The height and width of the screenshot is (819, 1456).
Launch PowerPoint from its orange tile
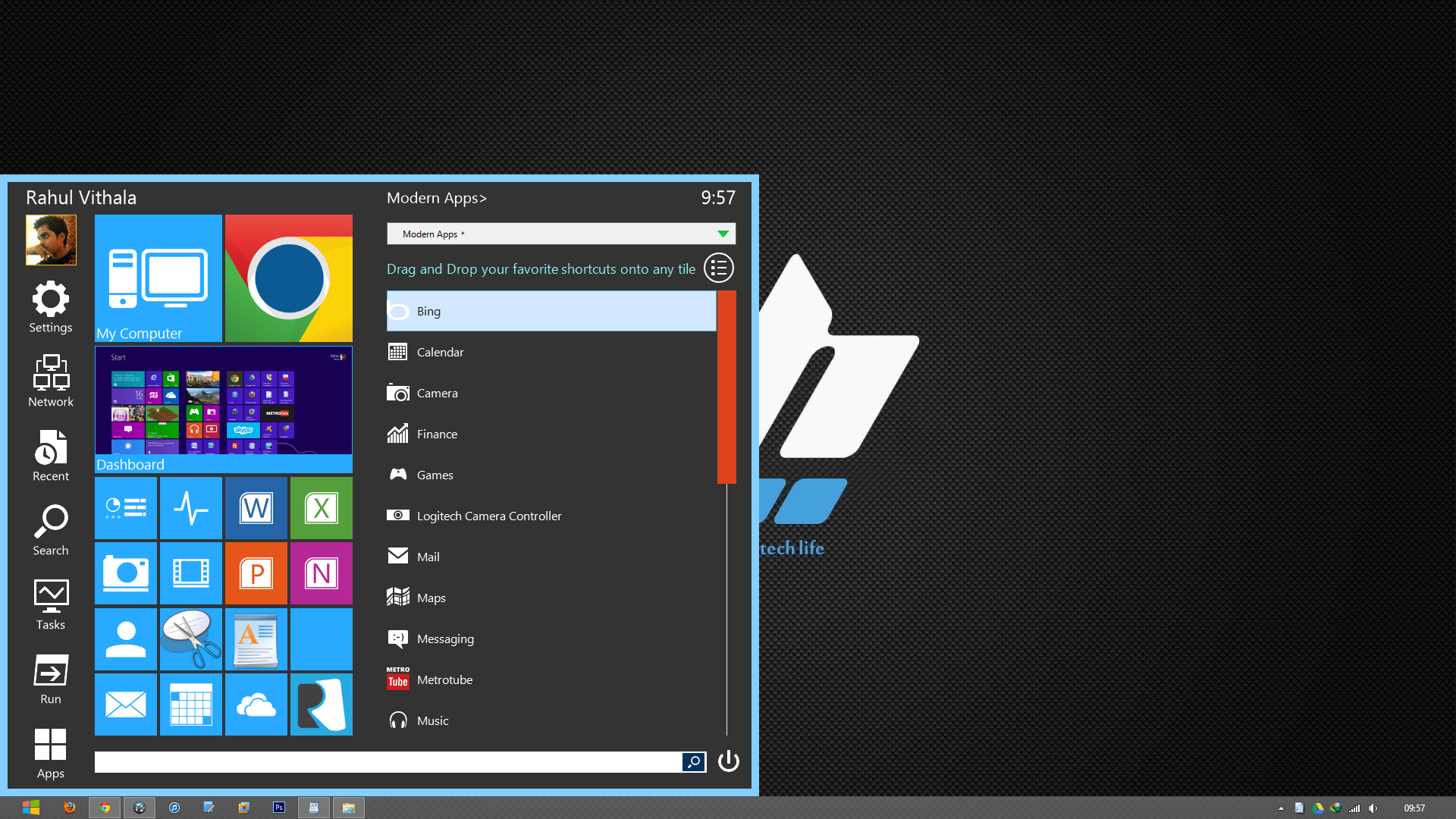[256, 574]
